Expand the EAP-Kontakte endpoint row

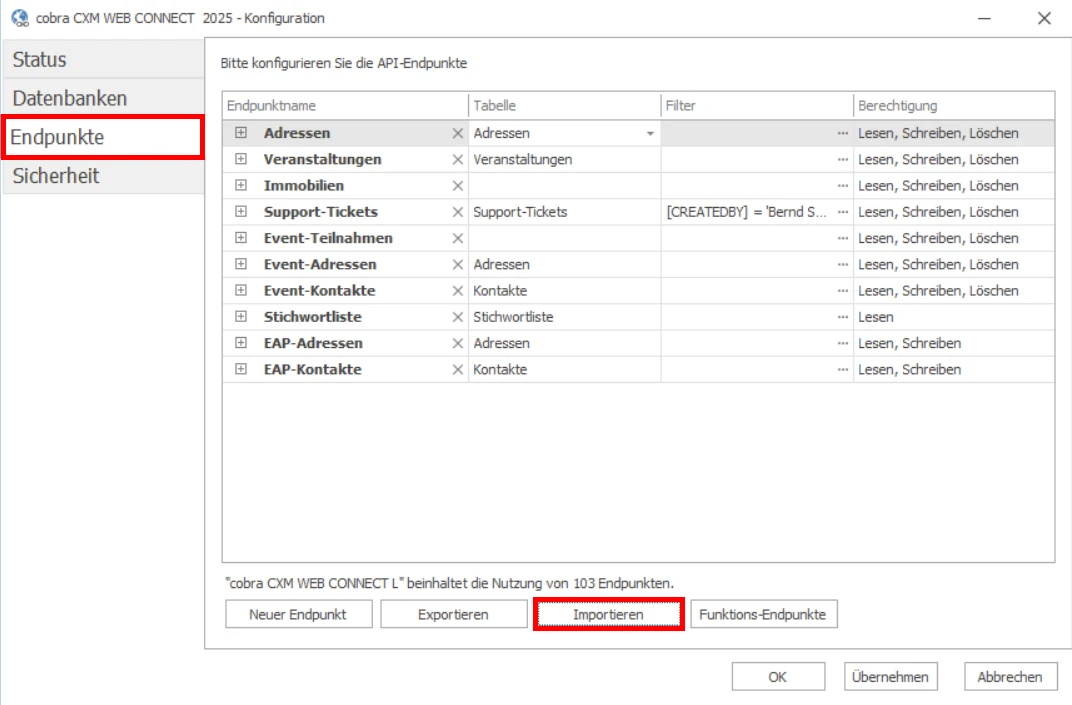coord(241,369)
